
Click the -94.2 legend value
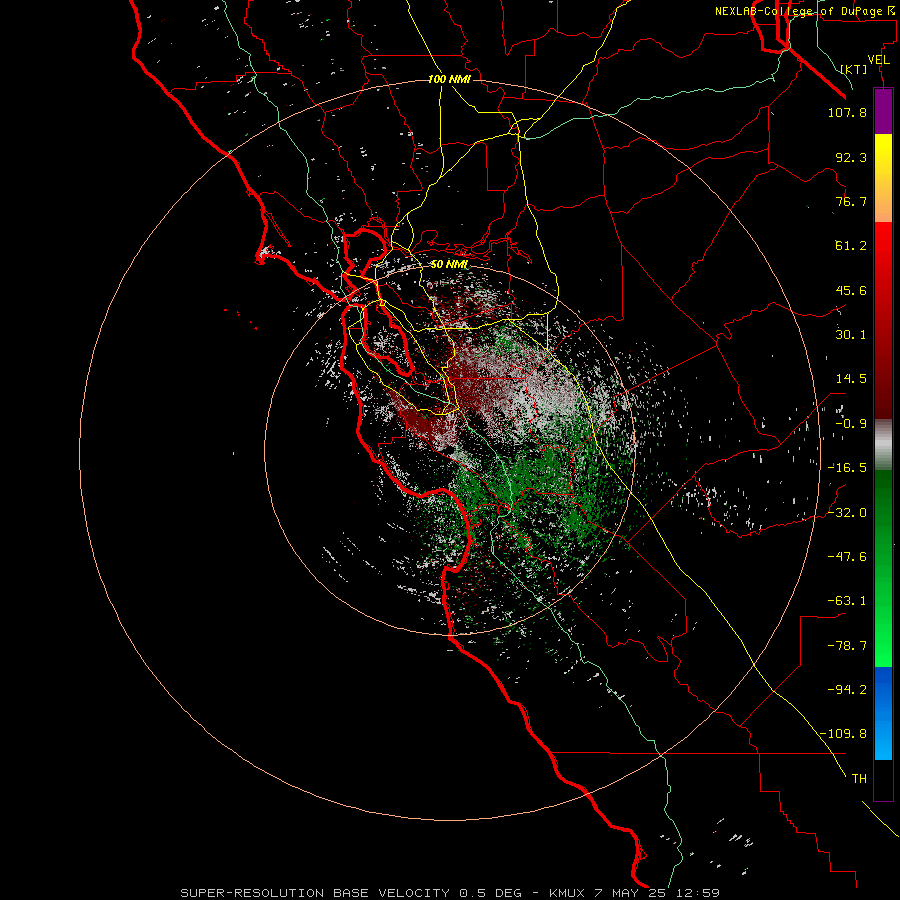(x=847, y=689)
